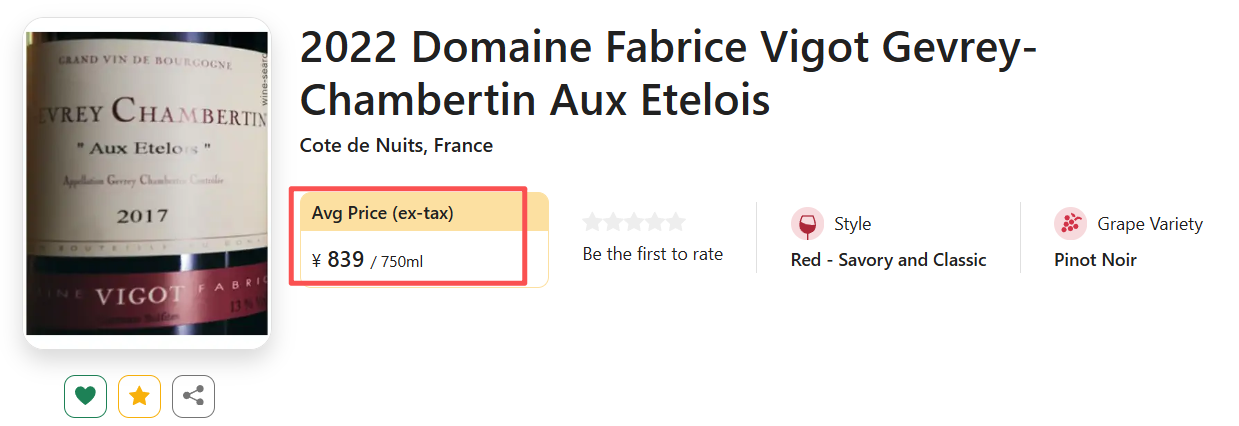Open the Cote de Nuits, France region link

click(396, 146)
